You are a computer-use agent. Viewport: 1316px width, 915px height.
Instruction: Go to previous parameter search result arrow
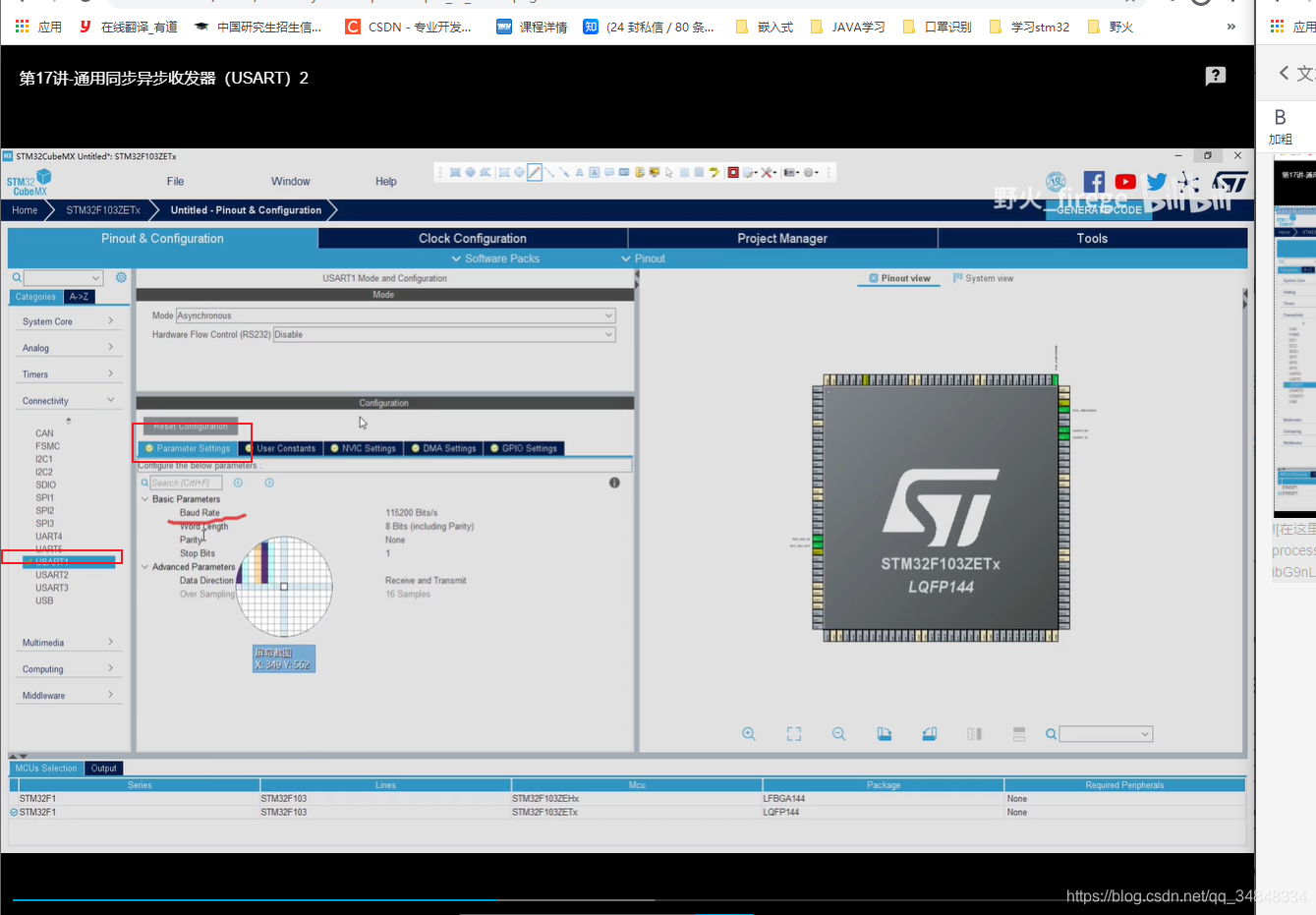pos(238,483)
